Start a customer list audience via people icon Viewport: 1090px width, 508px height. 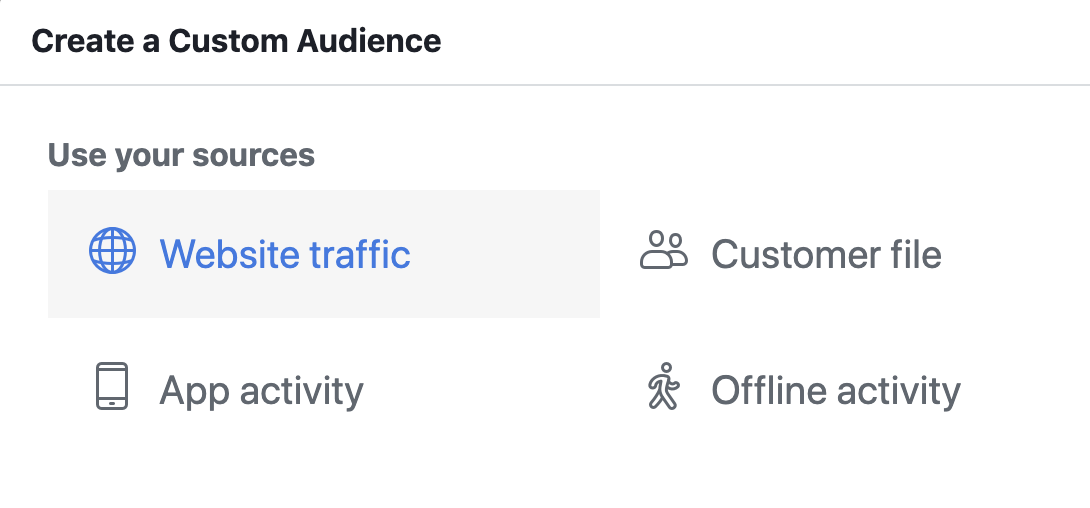pyautogui.click(x=664, y=252)
